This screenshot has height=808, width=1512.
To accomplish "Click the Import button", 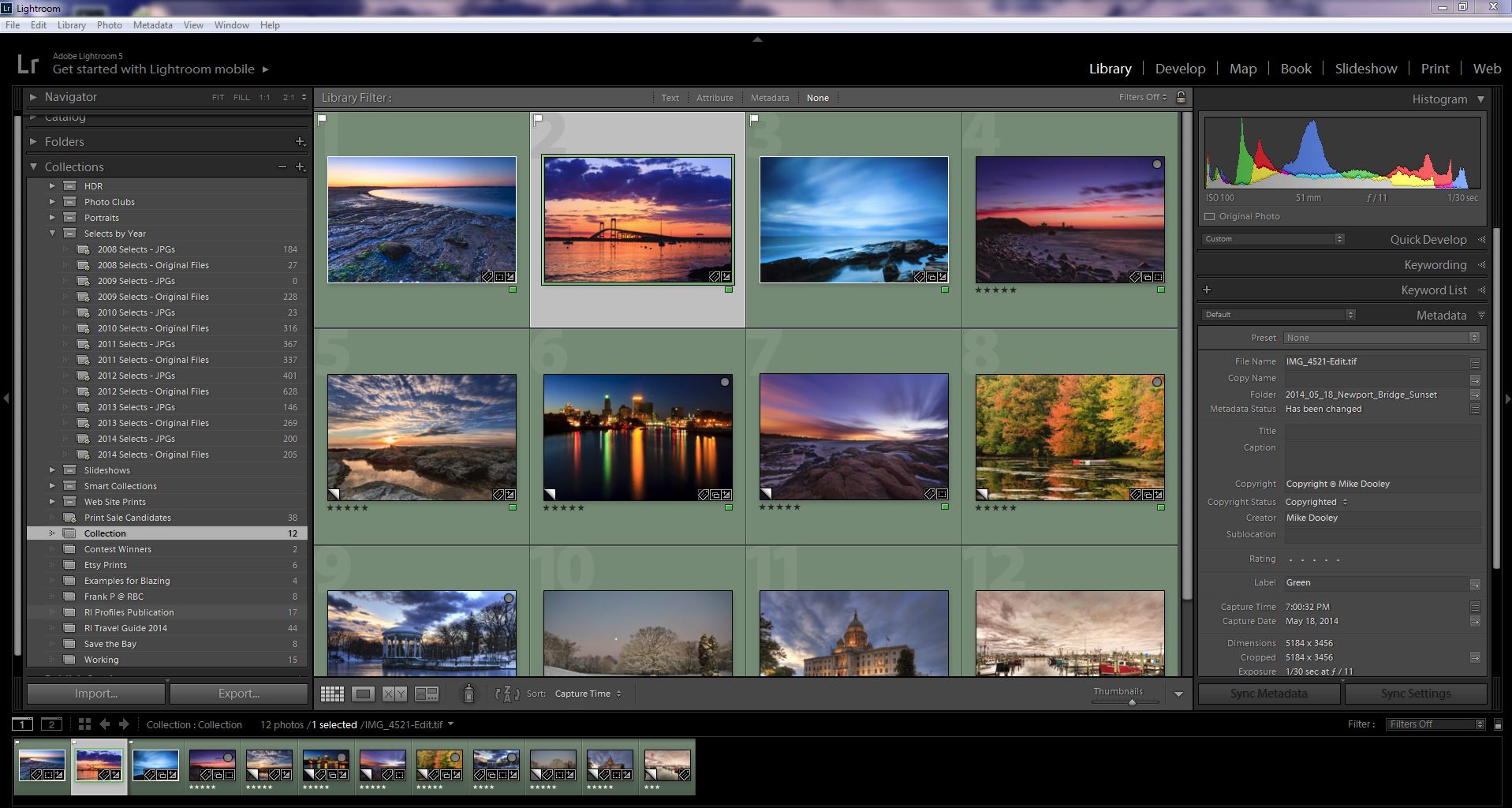I will (x=96, y=694).
